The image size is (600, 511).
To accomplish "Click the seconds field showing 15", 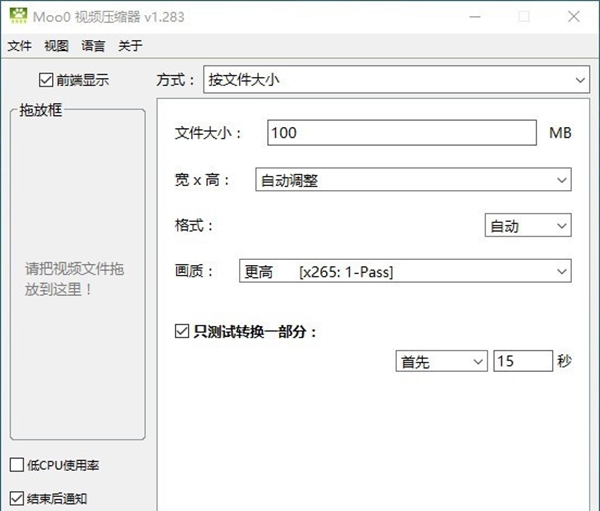I will pos(523,361).
